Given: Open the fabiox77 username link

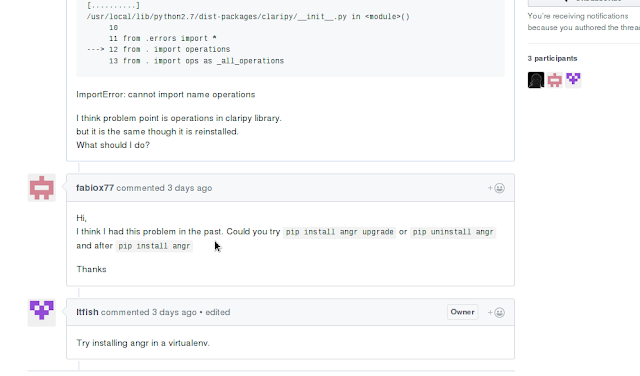Looking at the screenshot, I should [95, 188].
